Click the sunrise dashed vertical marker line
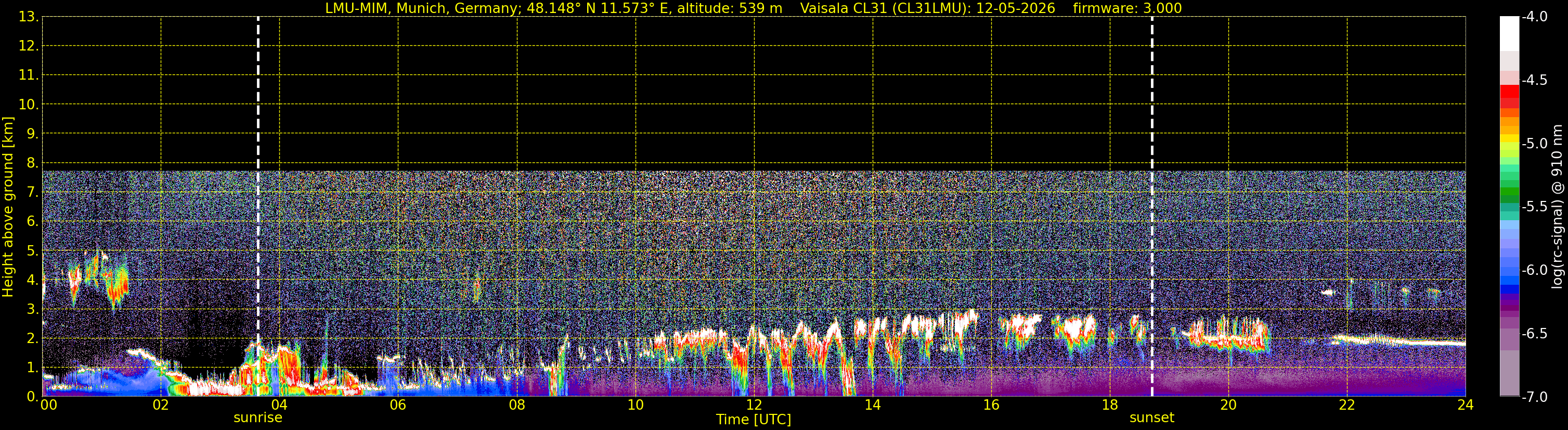The height and width of the screenshot is (430, 1568). pos(258,206)
